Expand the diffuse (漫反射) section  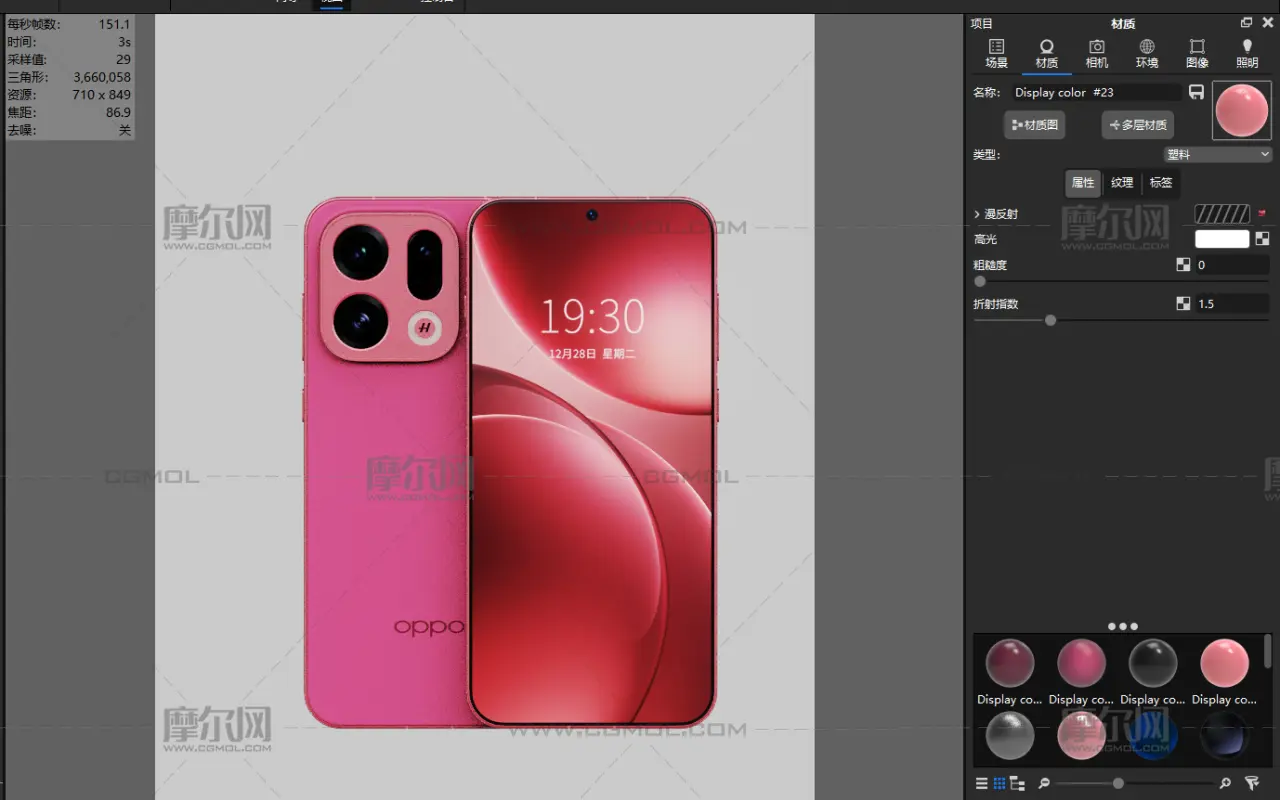(977, 214)
